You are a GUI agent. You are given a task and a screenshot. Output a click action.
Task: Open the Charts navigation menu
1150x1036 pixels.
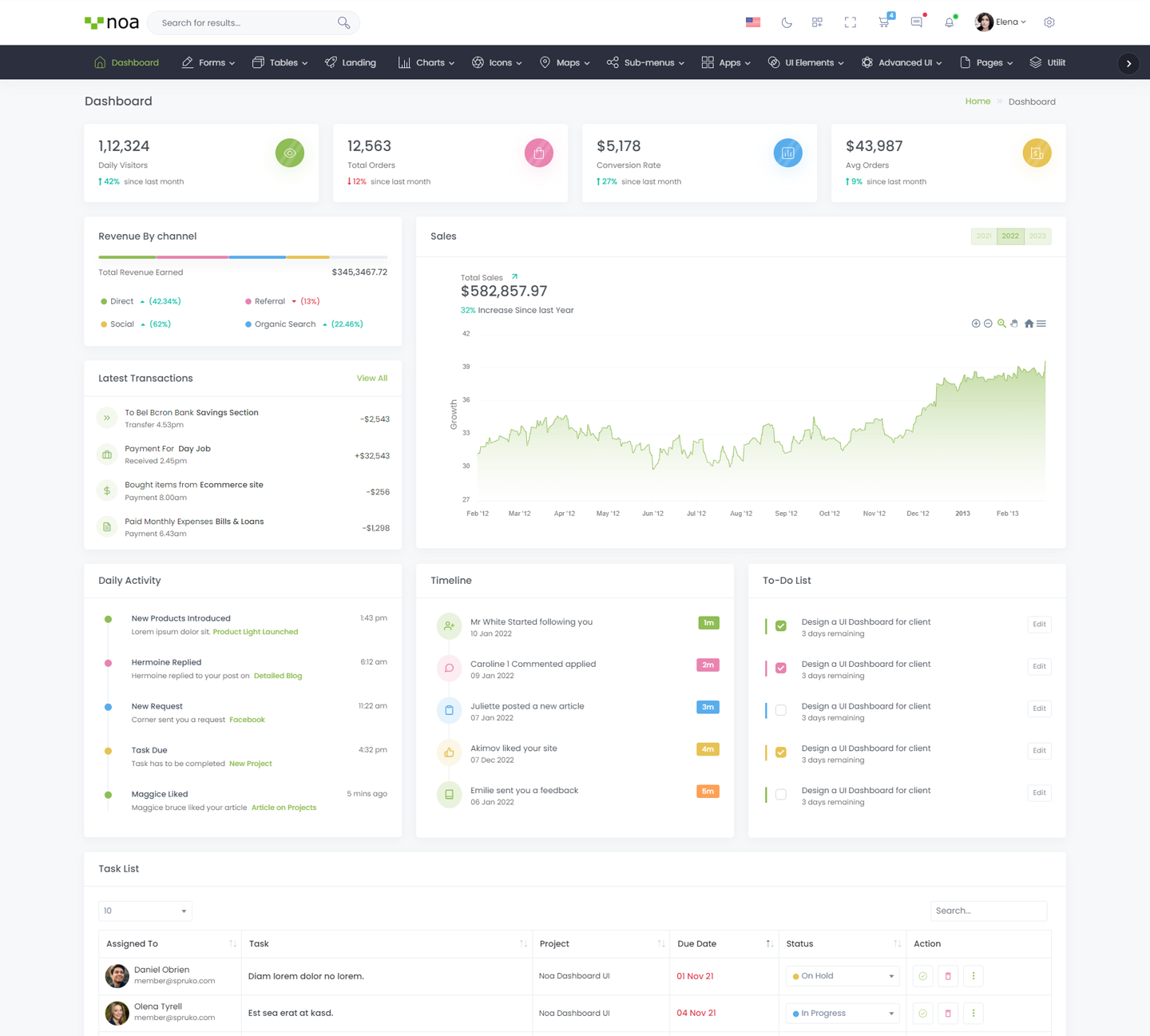click(x=426, y=62)
